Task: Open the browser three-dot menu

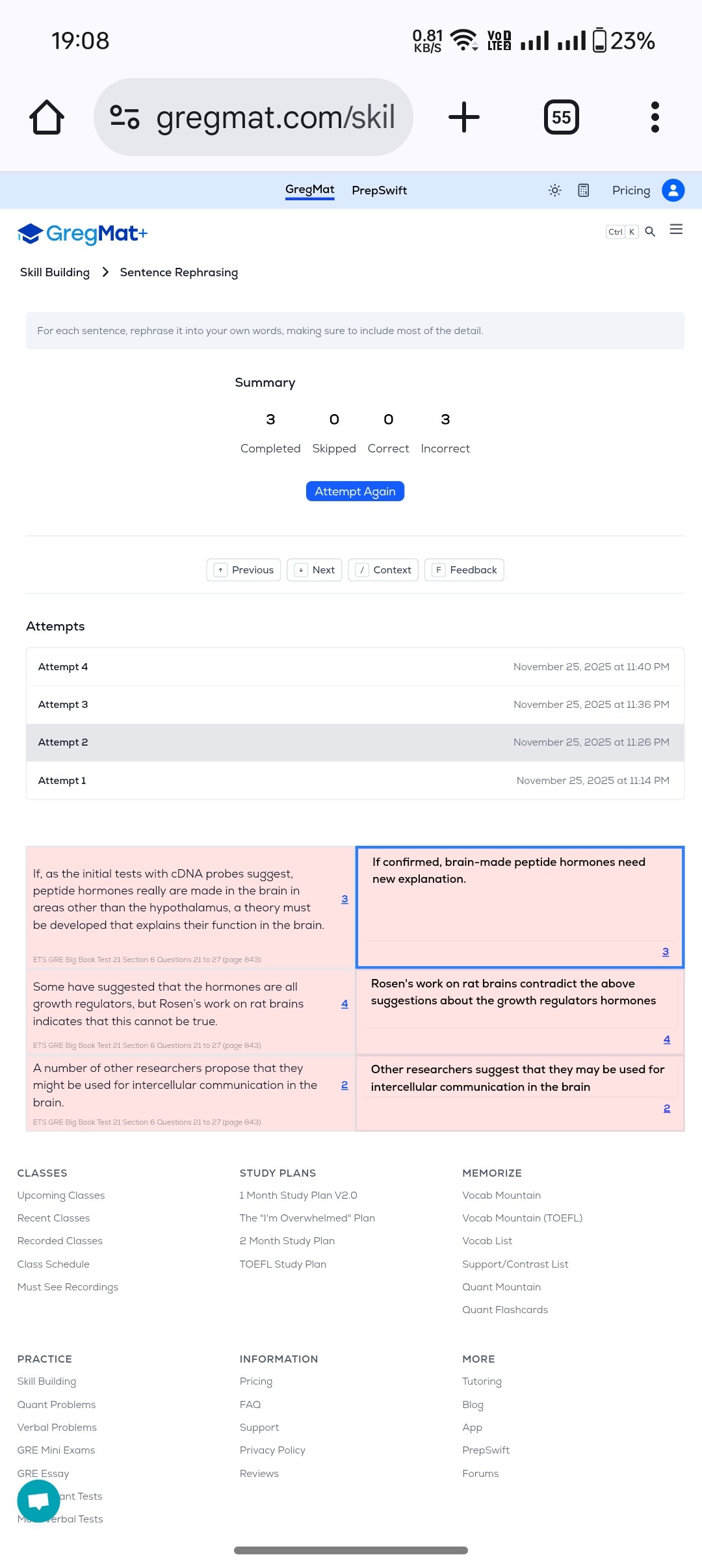Action: click(x=655, y=117)
